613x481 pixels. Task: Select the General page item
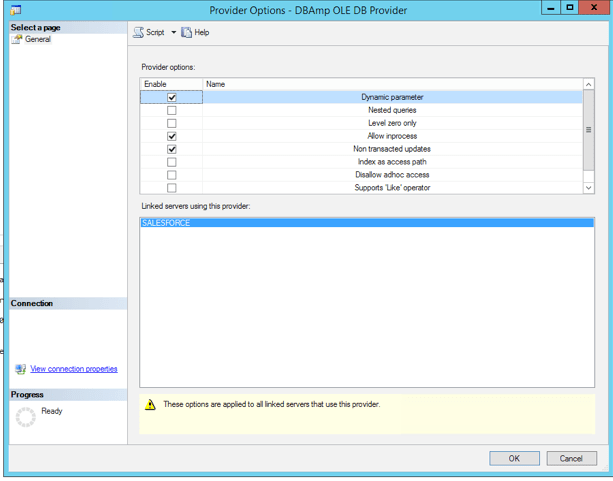[37, 40]
